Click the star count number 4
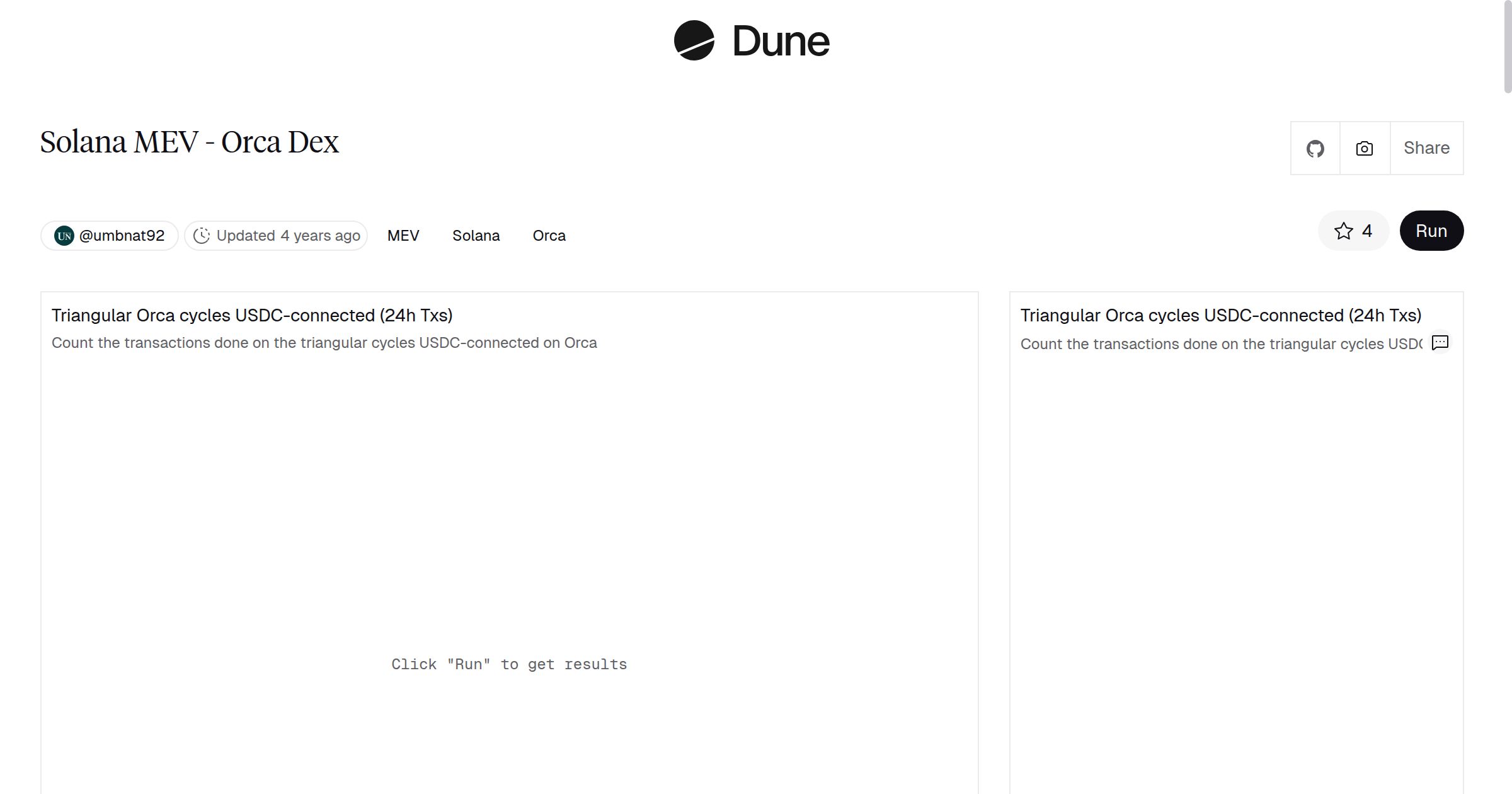Screen dimensions: 1512x794 [1366, 231]
